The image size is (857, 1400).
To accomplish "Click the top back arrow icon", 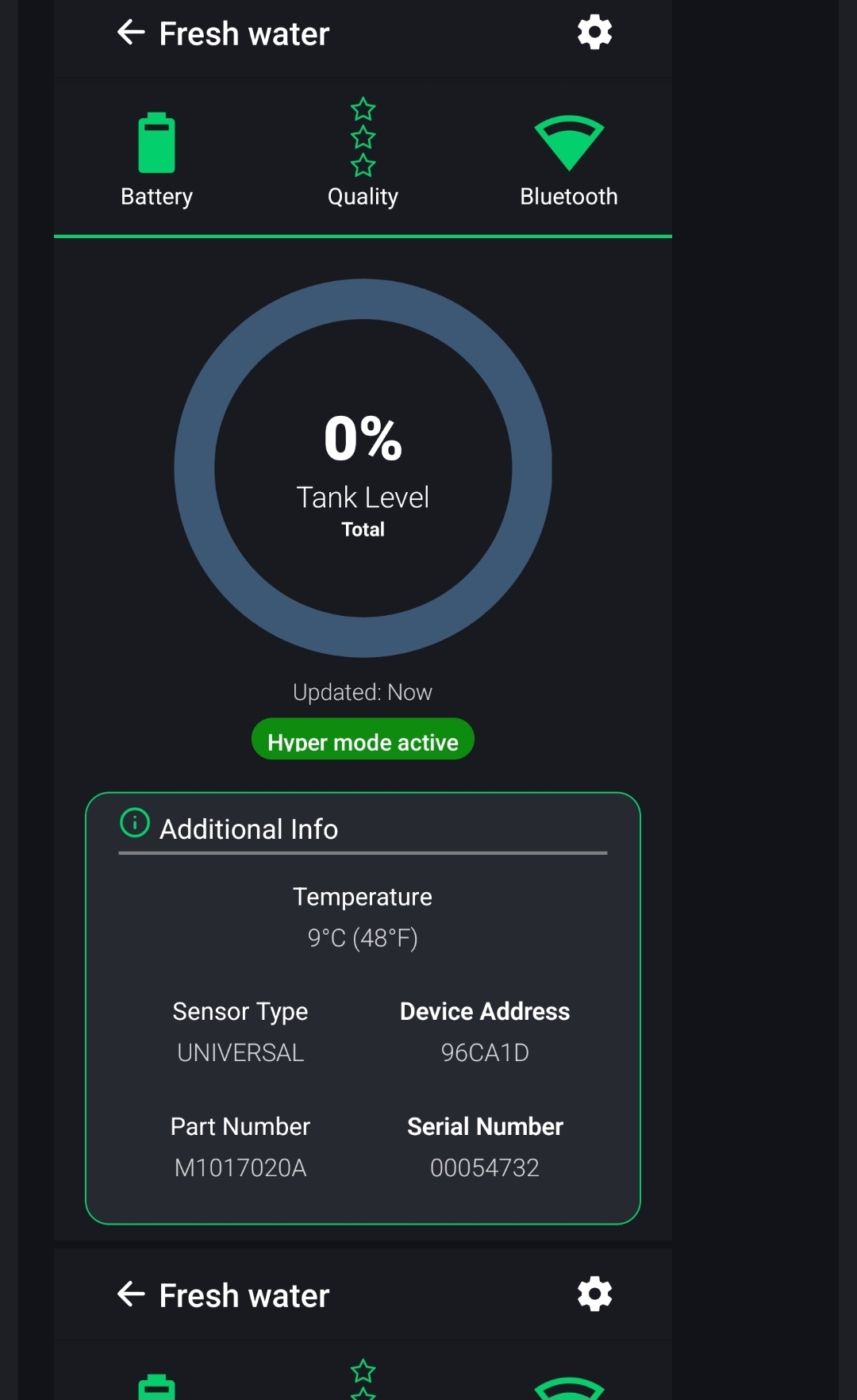I will click(x=131, y=33).
